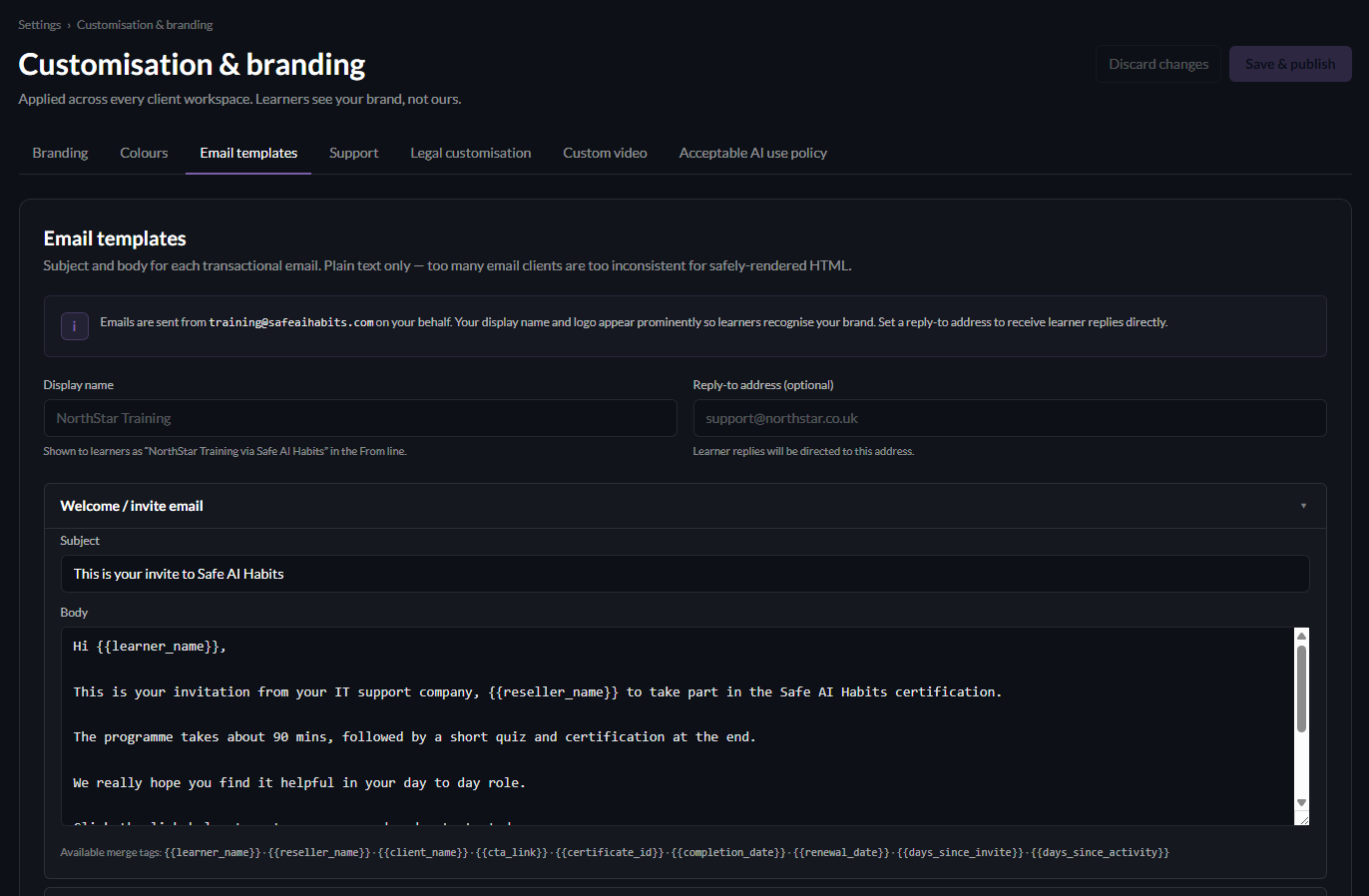Select the Email templates tab

coord(248,153)
